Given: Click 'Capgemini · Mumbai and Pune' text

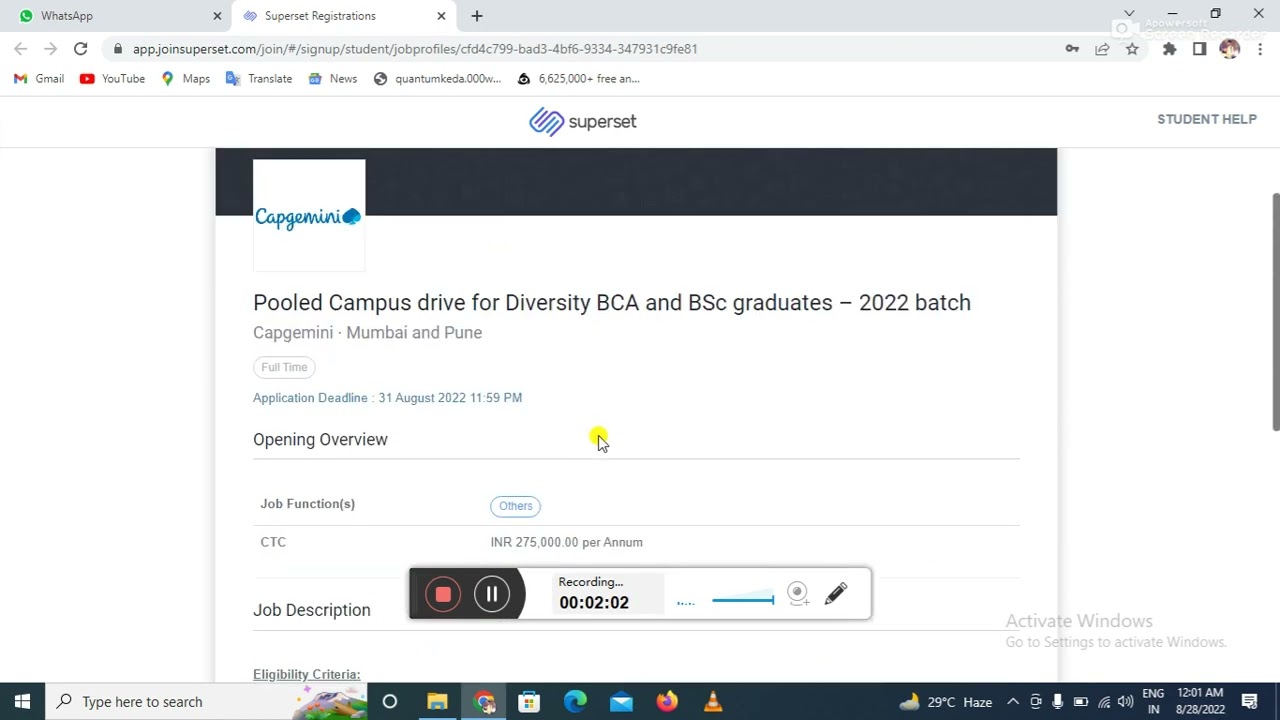Looking at the screenshot, I should click(x=367, y=333).
